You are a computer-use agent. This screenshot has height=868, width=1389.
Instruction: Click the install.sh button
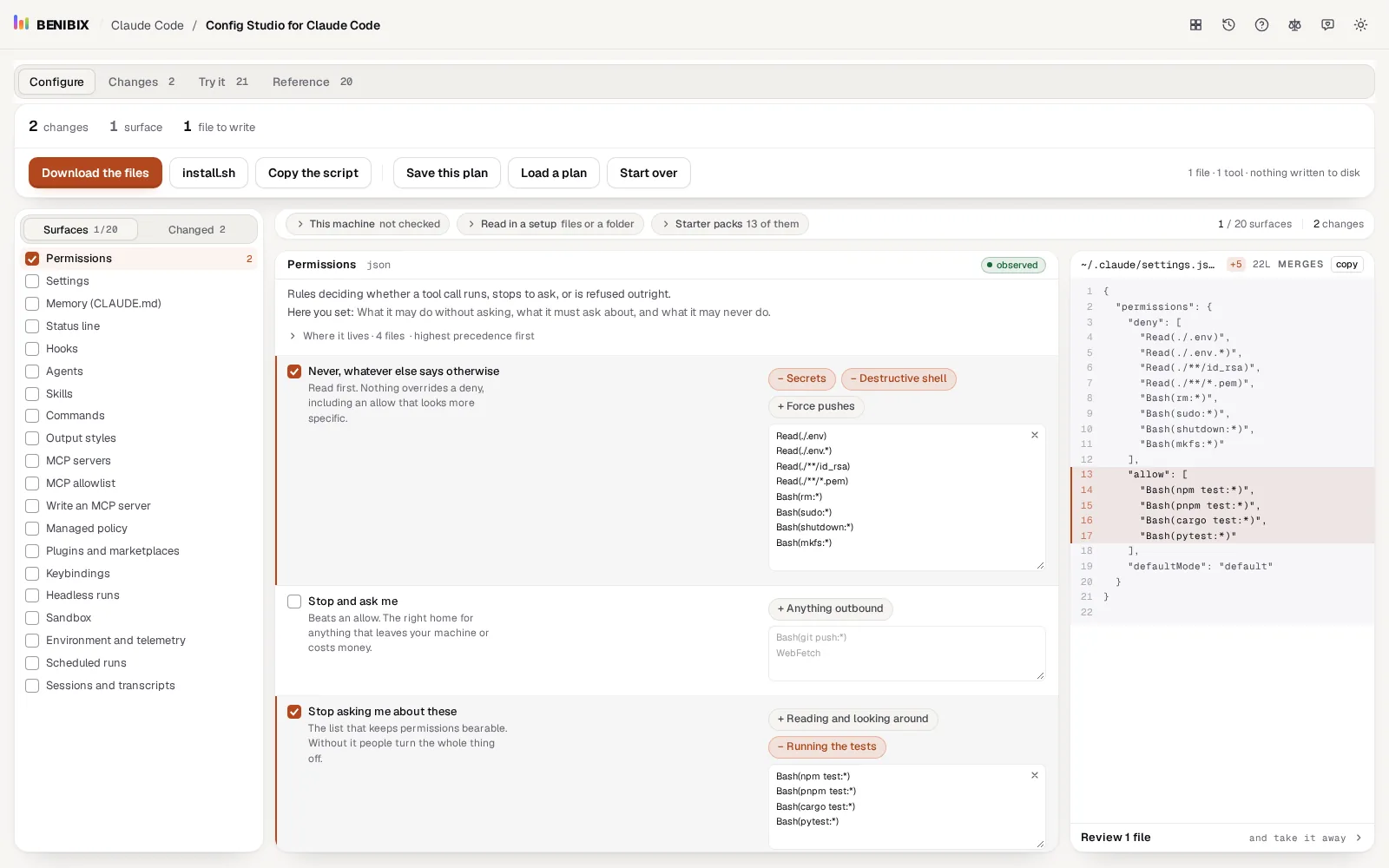coord(208,173)
